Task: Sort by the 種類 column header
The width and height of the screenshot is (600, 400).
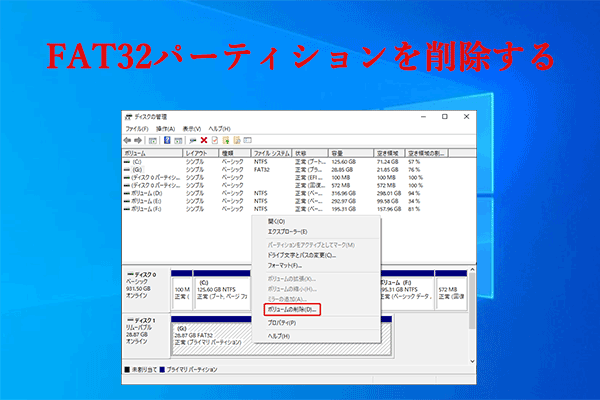Action: pyautogui.click(x=235, y=153)
